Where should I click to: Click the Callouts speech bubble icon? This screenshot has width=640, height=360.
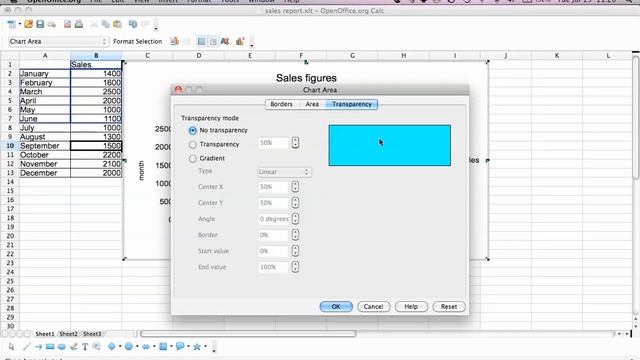tap(180, 347)
